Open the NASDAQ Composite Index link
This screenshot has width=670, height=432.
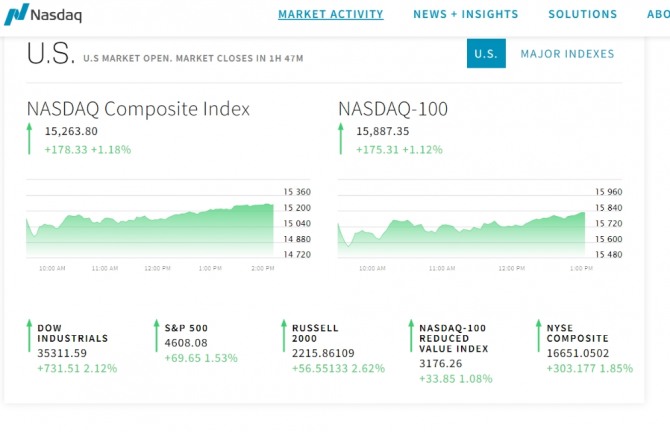point(138,109)
